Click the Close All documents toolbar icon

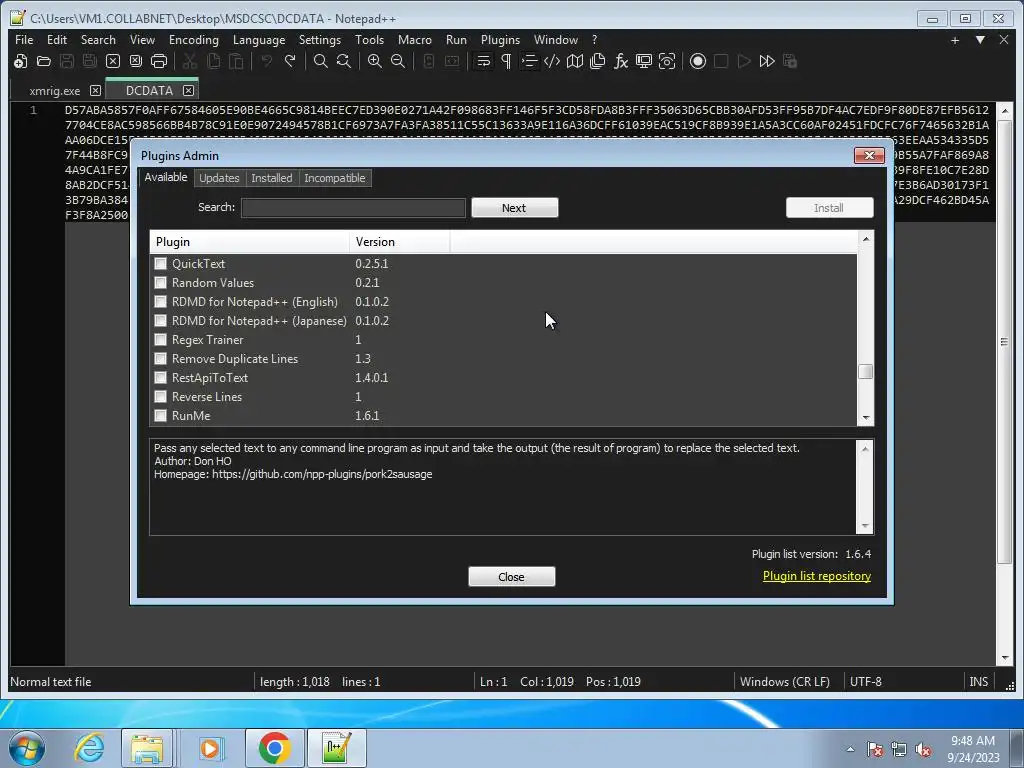point(136,61)
